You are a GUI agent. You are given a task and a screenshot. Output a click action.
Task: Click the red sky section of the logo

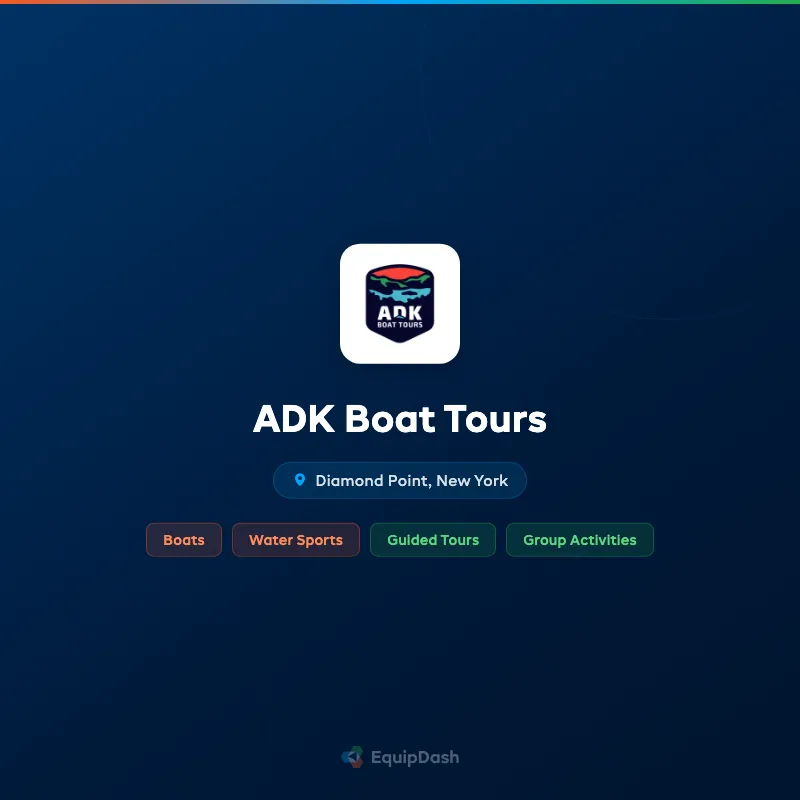coord(400,272)
